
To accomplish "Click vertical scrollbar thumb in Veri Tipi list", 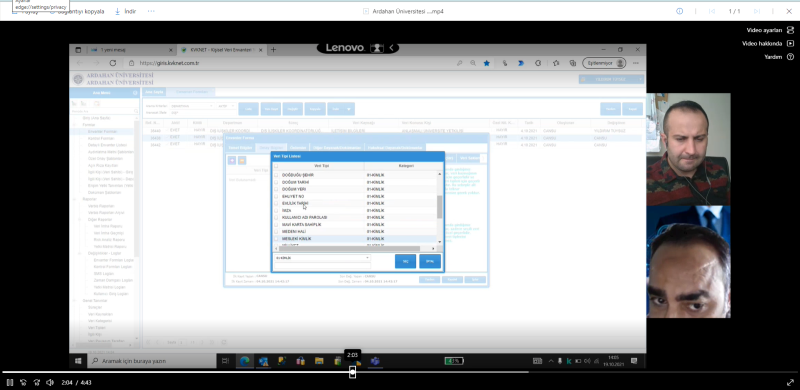I will tap(440, 207).
